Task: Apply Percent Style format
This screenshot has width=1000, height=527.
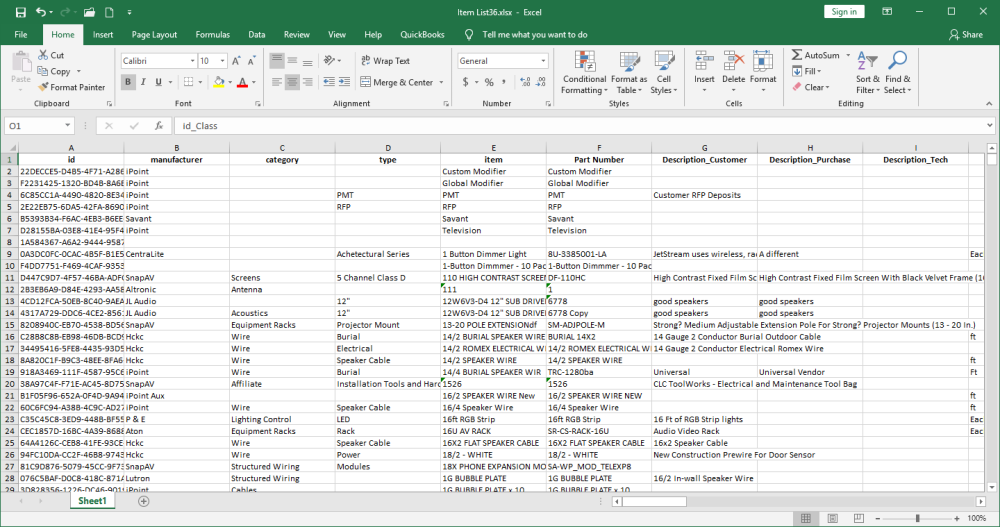Action: (x=489, y=82)
